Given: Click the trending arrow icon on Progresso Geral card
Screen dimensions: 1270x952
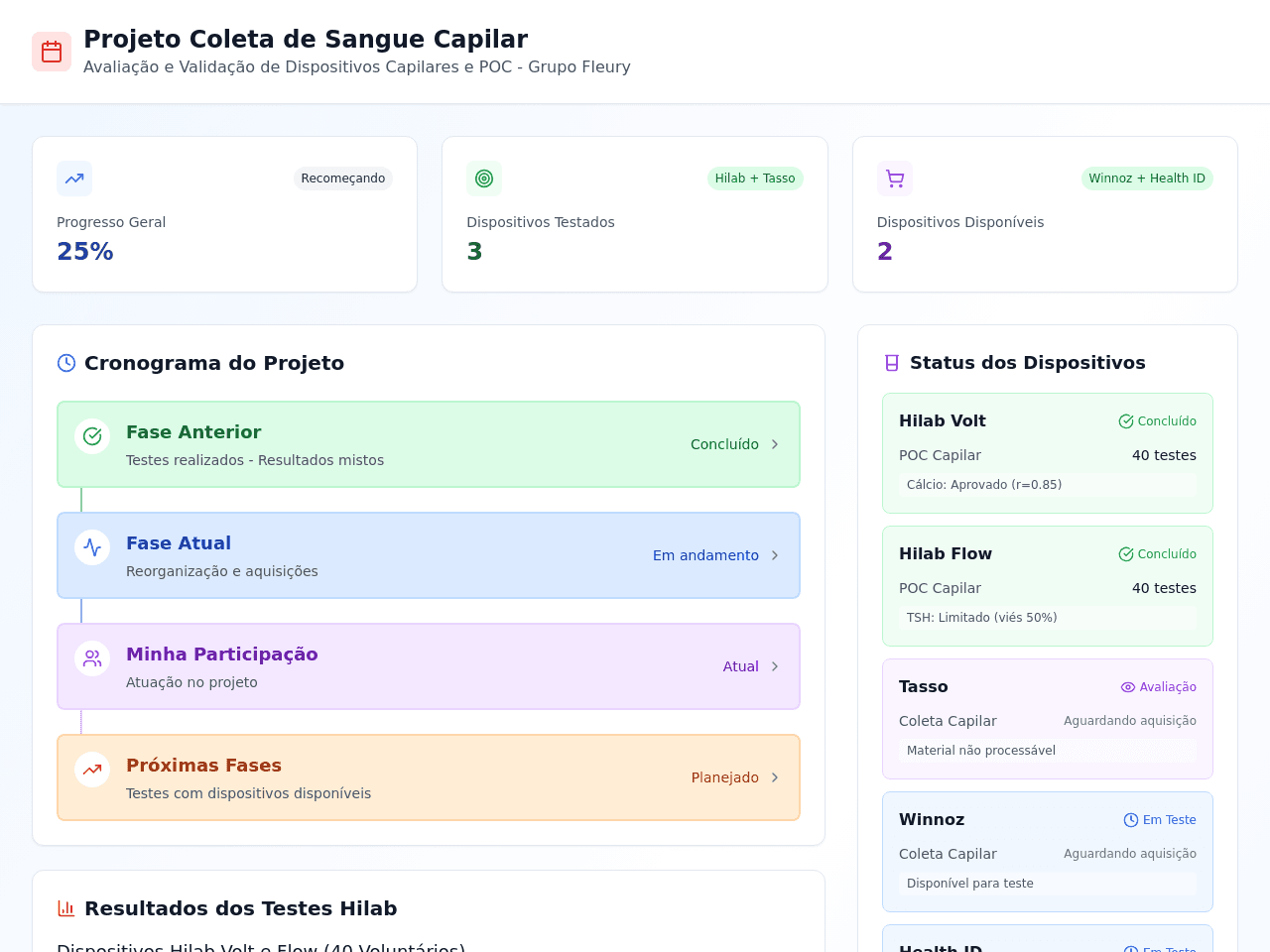Looking at the screenshot, I should coord(74,178).
